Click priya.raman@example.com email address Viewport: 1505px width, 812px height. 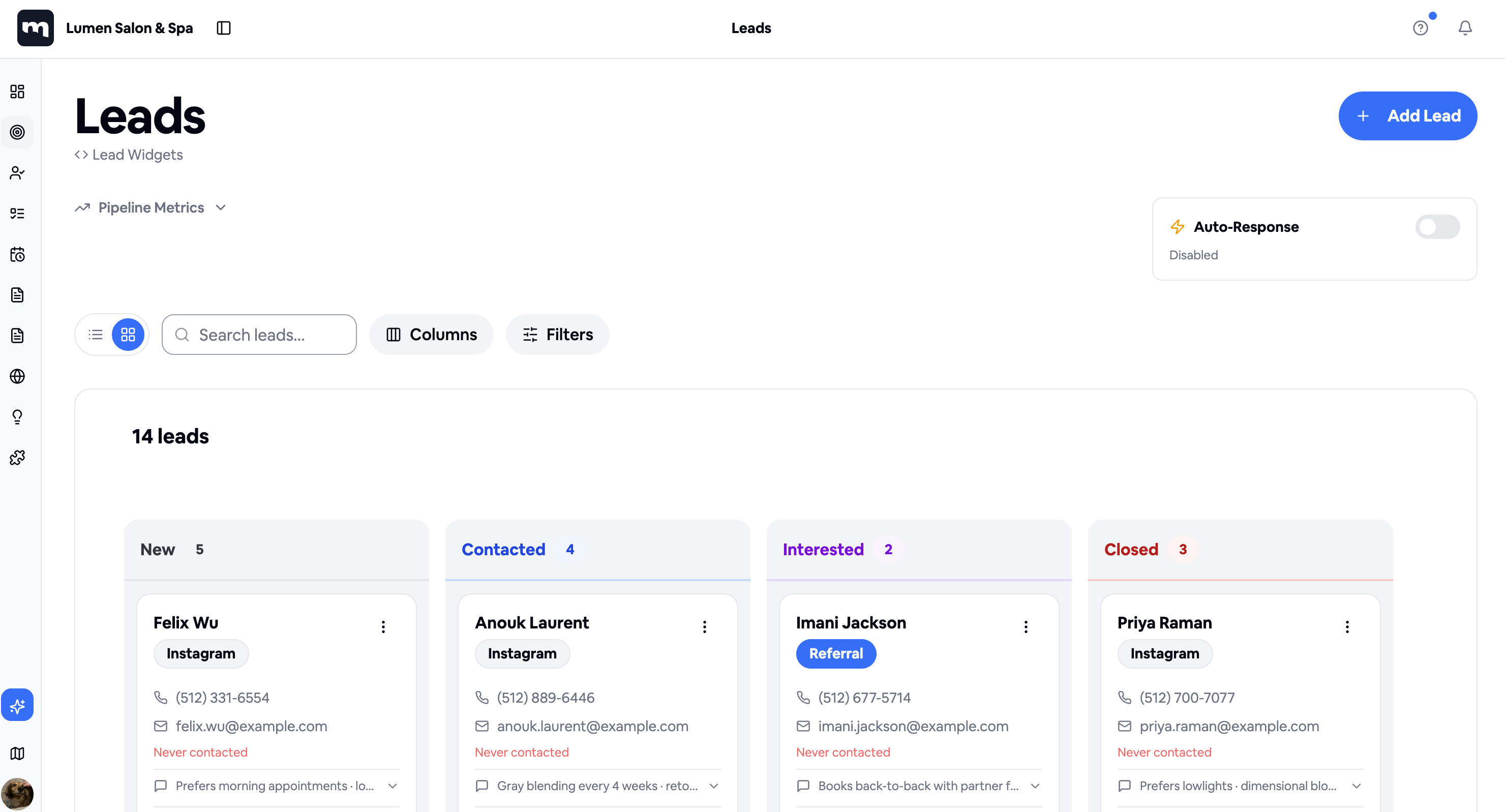[1230, 726]
